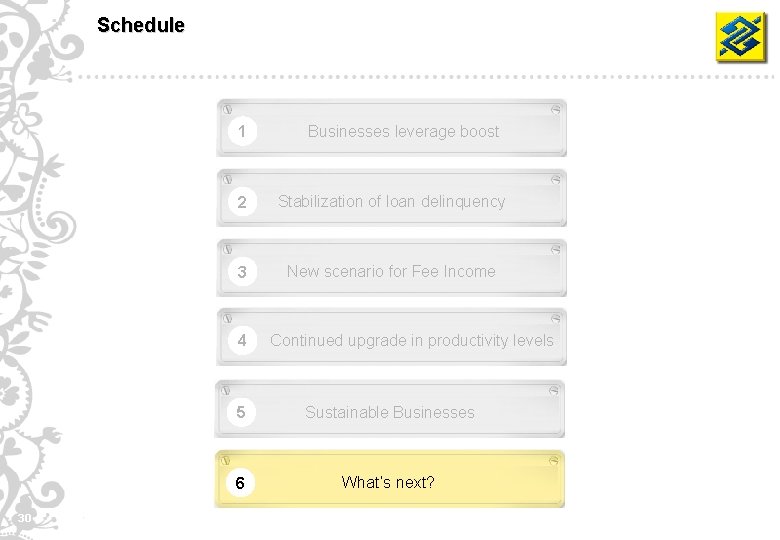780x540 pixels.
Task: Click right screw on Sustainable Businesses panel
Action: click(554, 389)
